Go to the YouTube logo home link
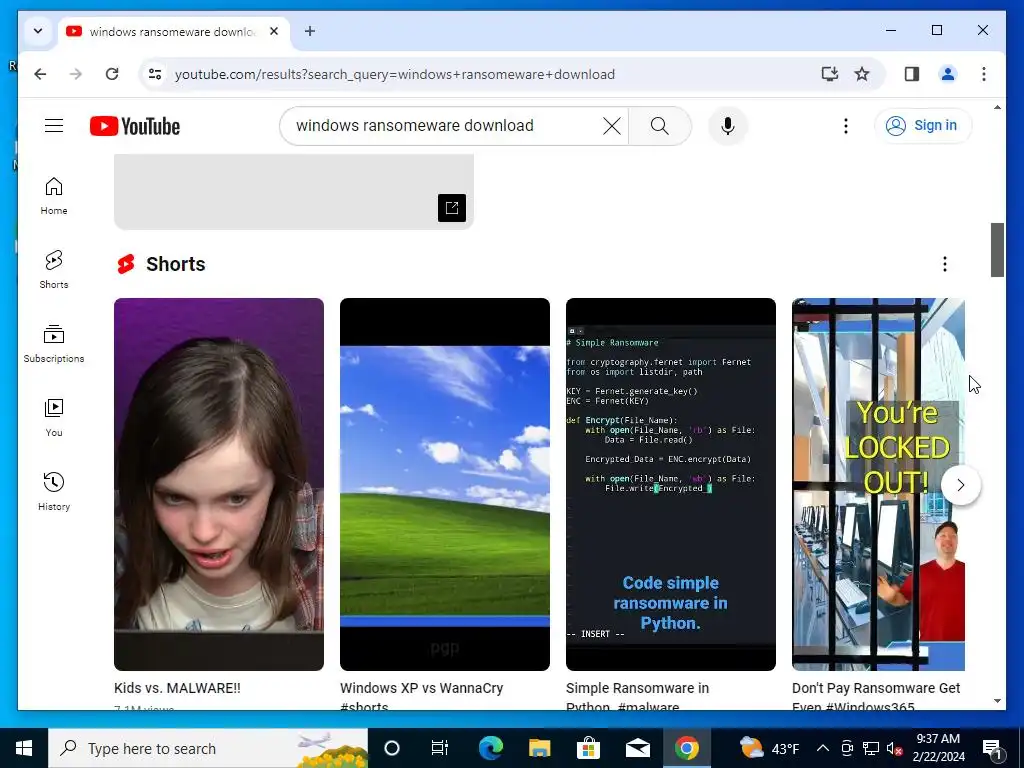1024x768 pixels. (x=135, y=126)
